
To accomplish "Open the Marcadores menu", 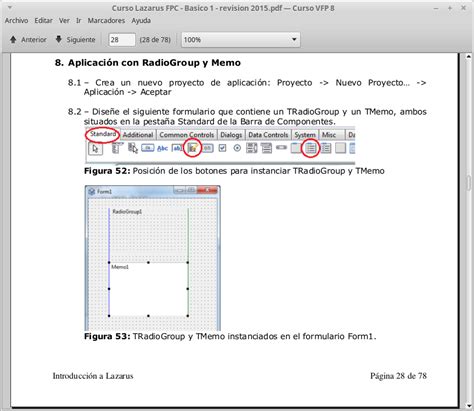I will 106,21.
